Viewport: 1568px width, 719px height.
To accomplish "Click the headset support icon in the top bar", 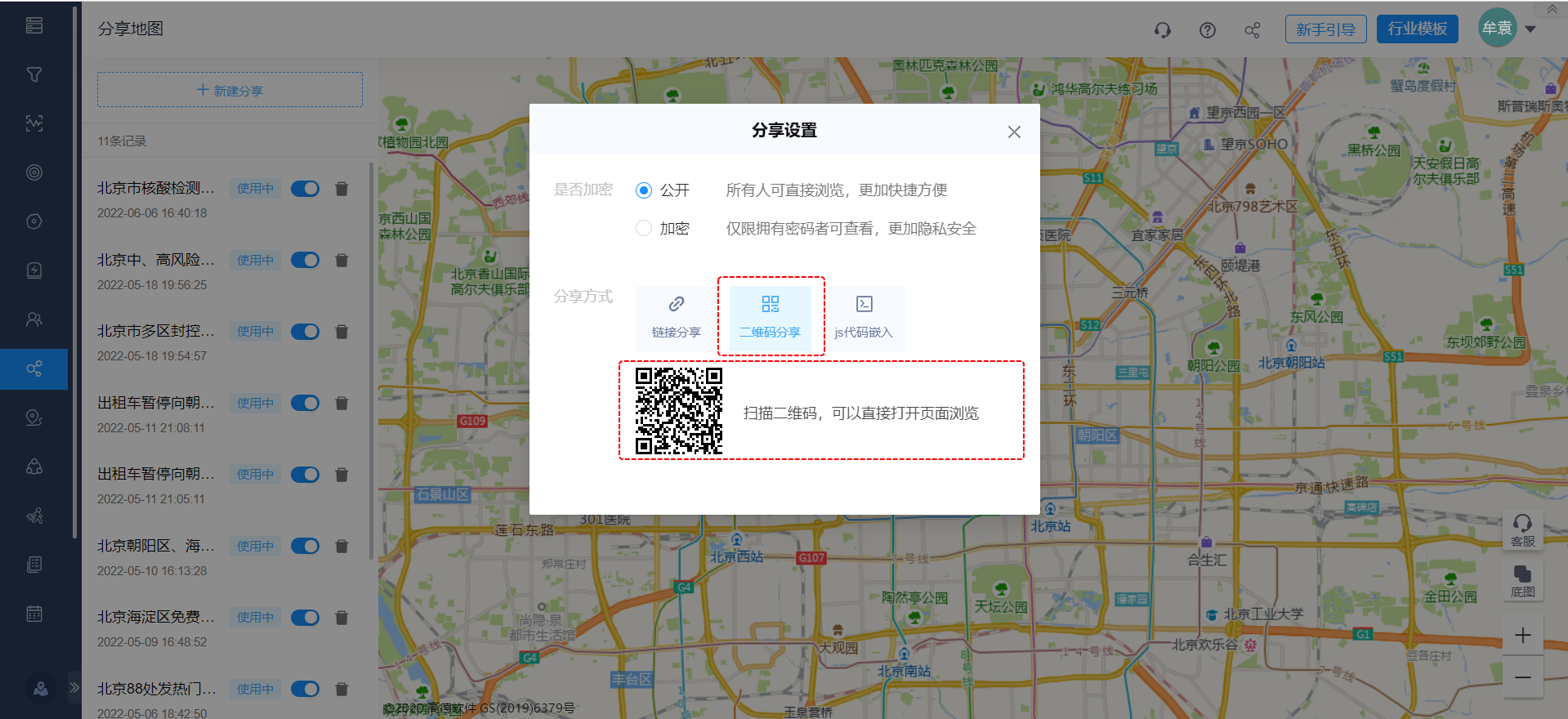I will [1162, 30].
